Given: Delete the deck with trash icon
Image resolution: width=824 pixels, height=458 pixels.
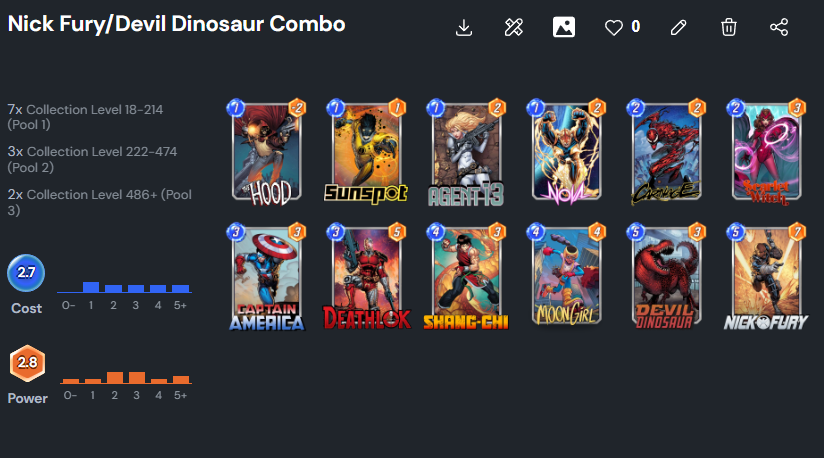Looking at the screenshot, I should [728, 27].
